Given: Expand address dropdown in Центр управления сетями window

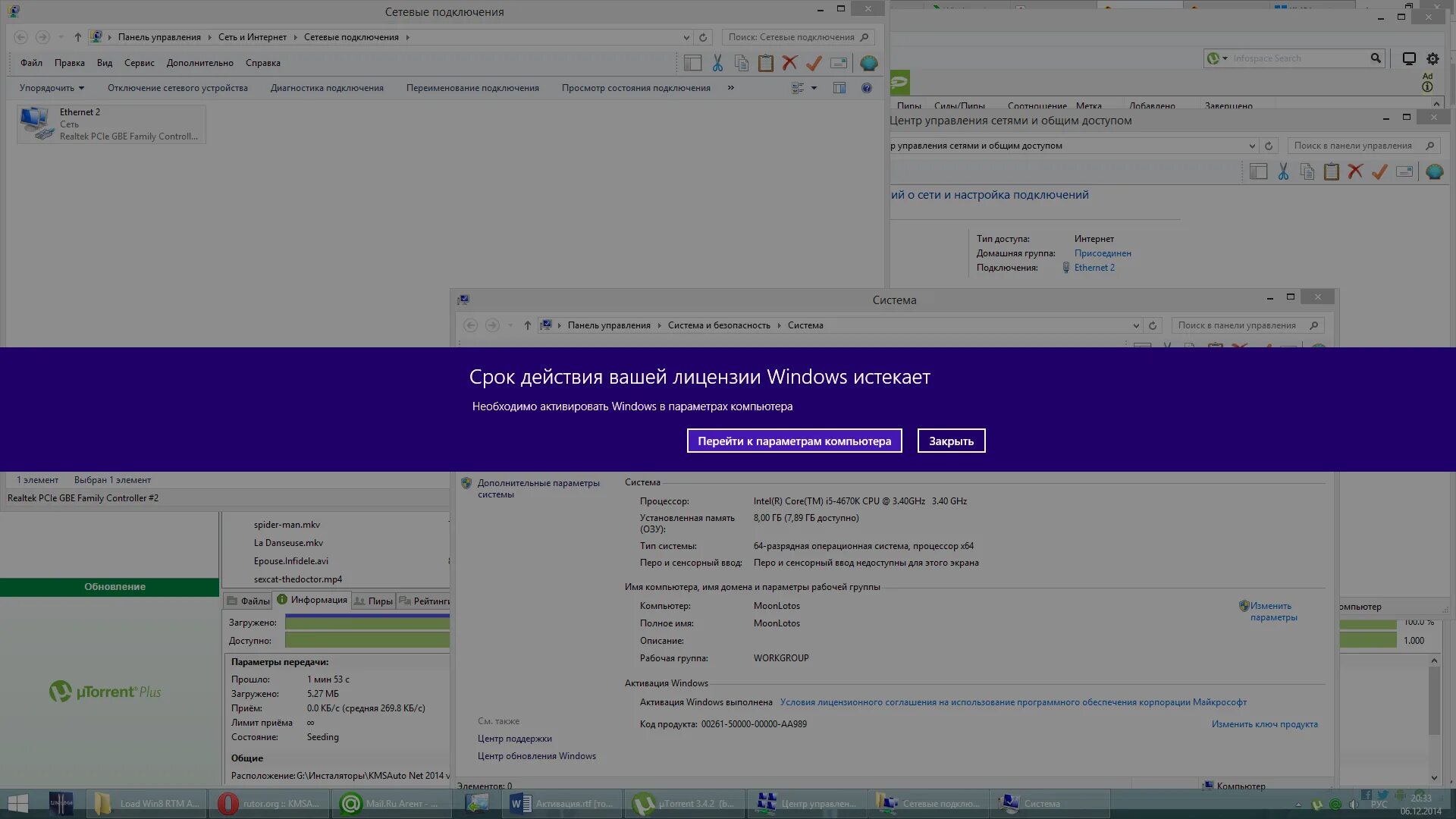Looking at the screenshot, I should [1252, 146].
